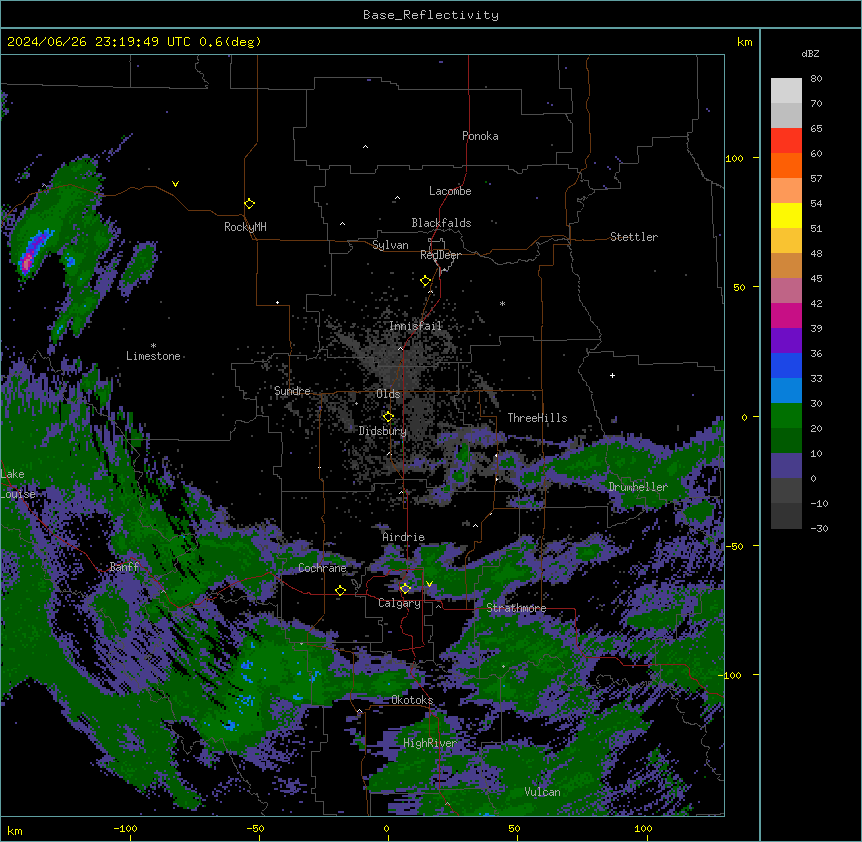
Task: Select the RockyMH label
Action: 245,227
